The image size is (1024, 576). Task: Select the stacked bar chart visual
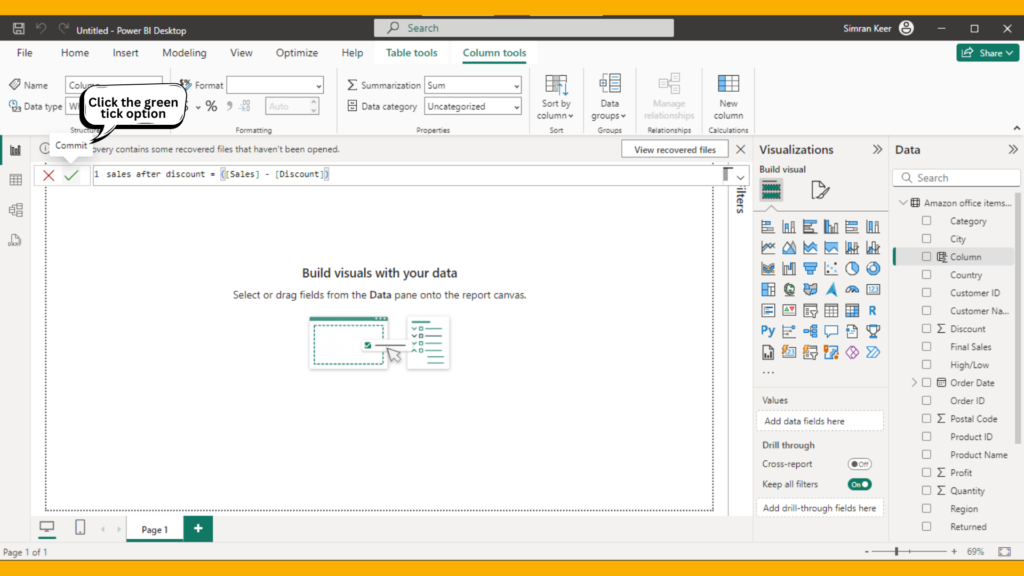768,227
